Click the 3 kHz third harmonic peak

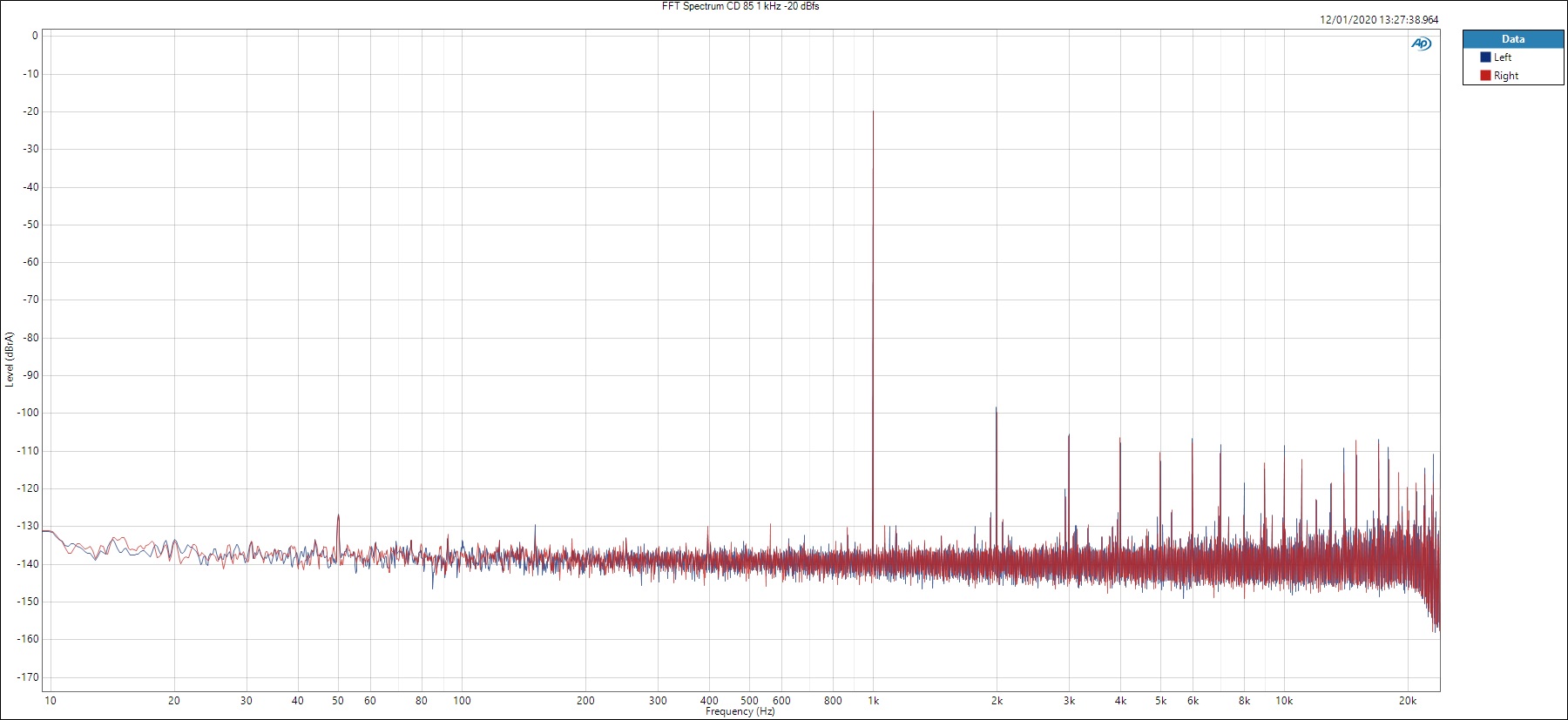(x=1068, y=436)
